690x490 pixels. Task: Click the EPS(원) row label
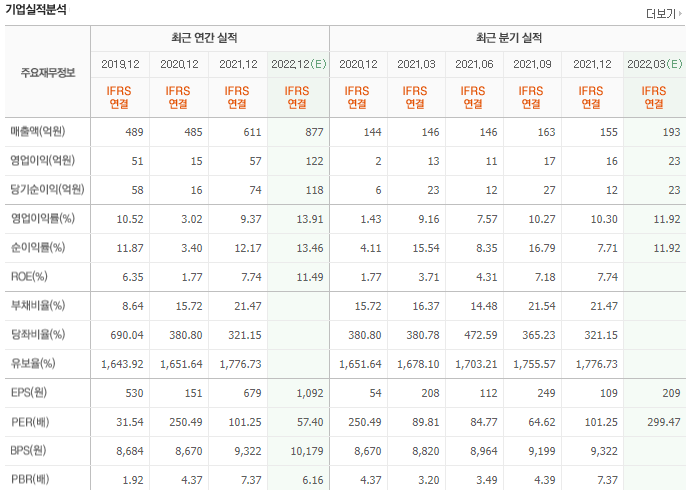[29, 393]
